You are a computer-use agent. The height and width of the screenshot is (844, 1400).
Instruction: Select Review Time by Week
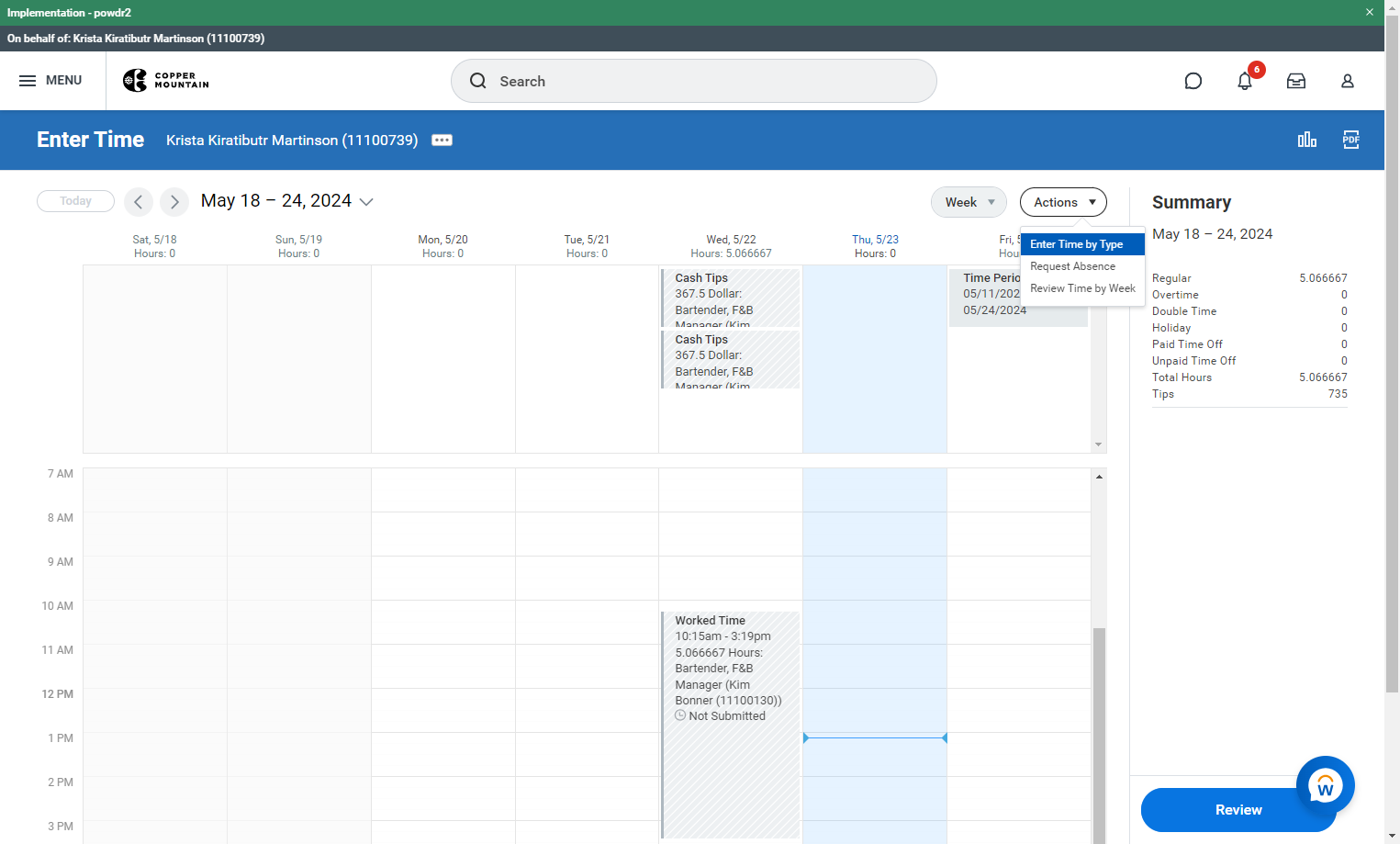(x=1082, y=288)
